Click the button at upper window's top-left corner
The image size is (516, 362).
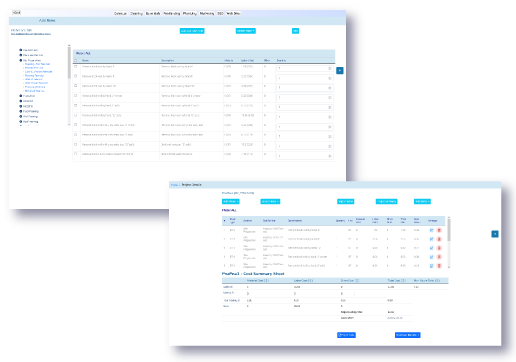pyautogui.click(x=17, y=13)
